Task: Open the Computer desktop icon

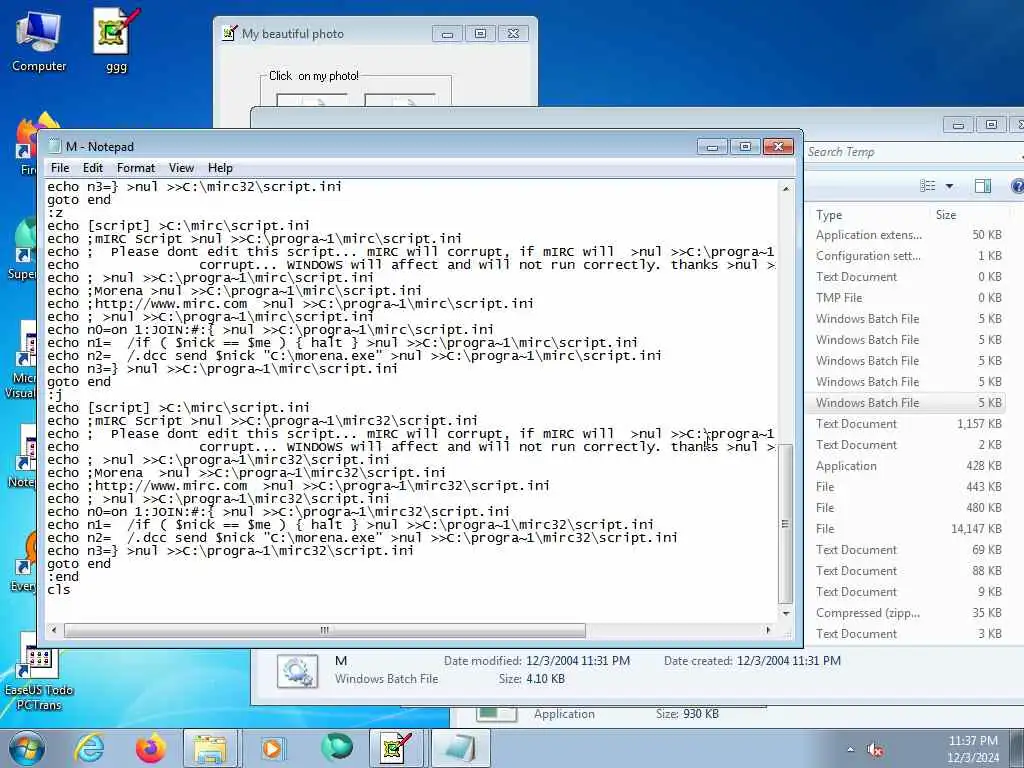Action: coord(39,40)
